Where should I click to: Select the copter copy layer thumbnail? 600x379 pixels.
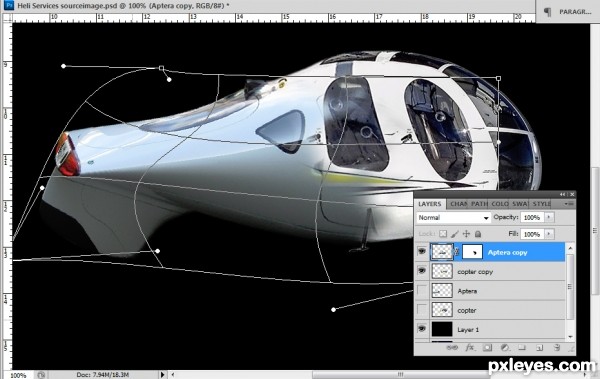[442, 271]
